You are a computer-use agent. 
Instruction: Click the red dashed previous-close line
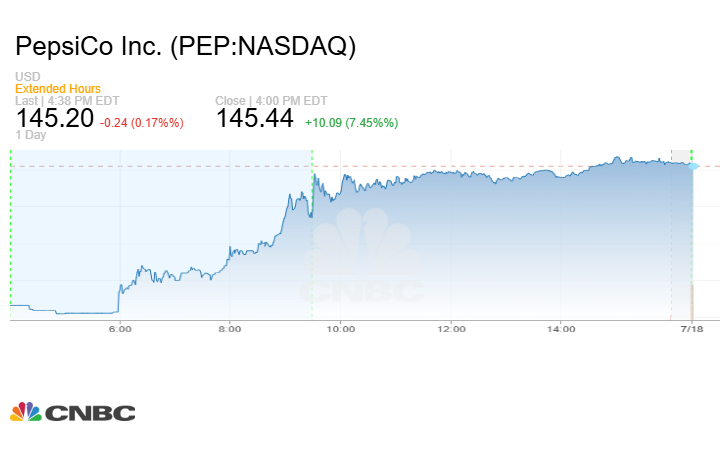500,166
